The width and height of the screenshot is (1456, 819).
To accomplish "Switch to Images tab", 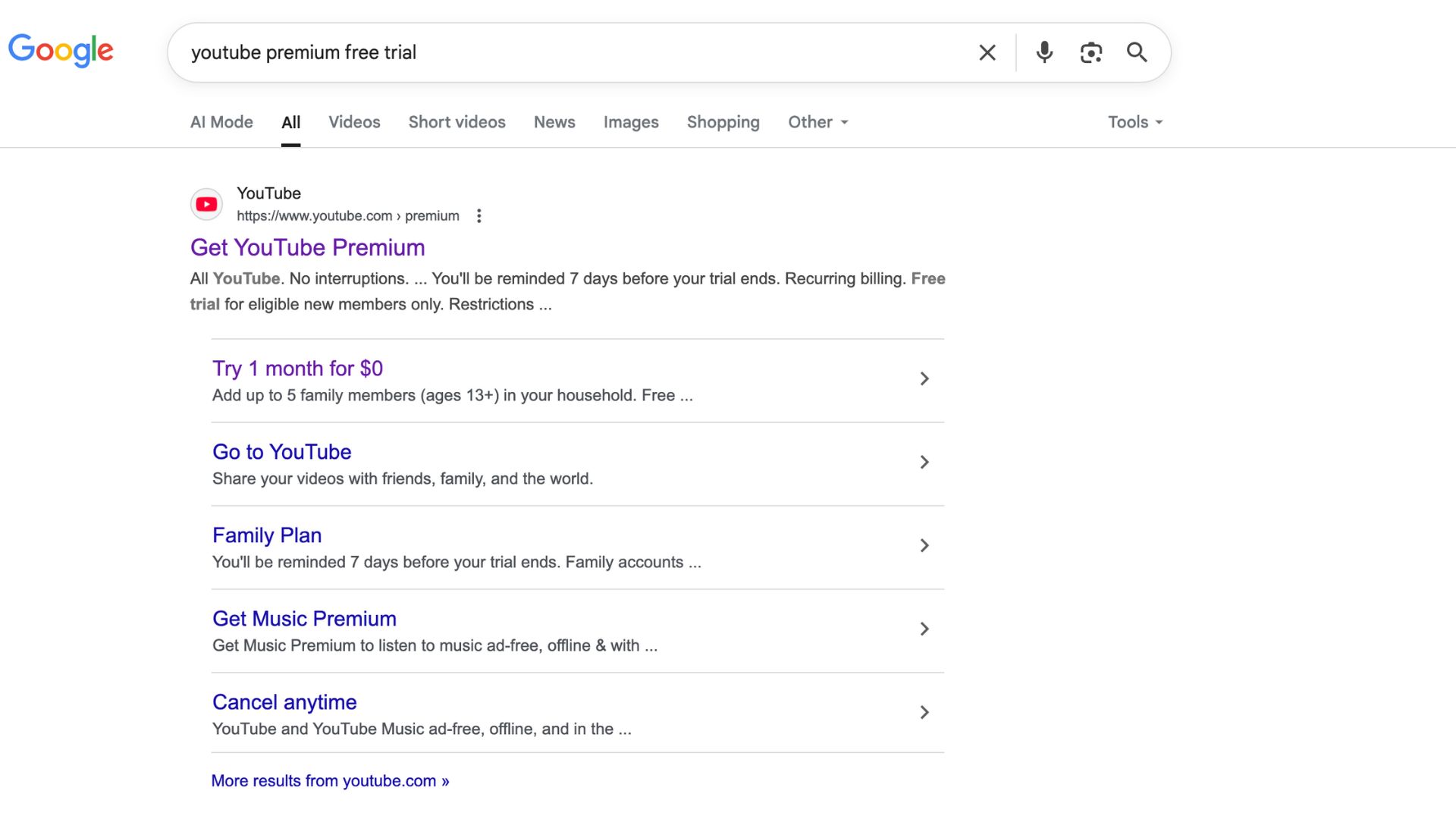I will tap(631, 122).
